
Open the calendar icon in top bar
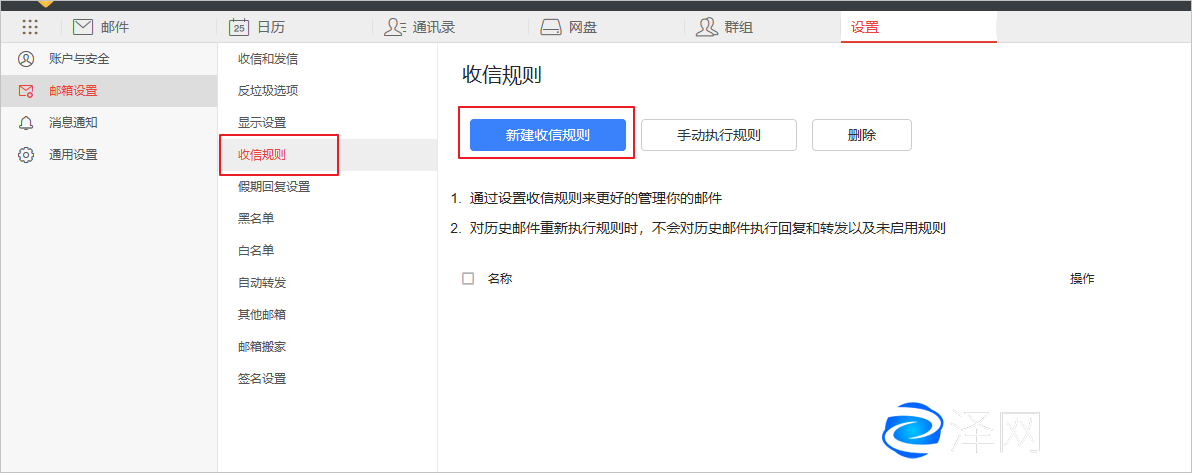(x=238, y=27)
